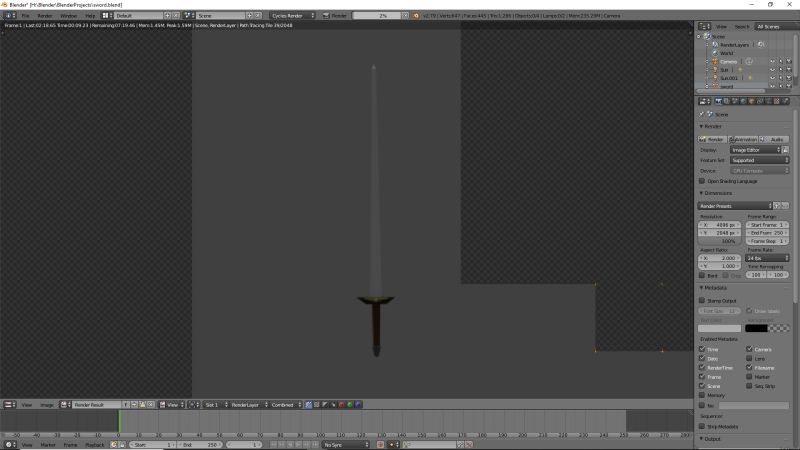Open the Render Presets dropdown
Viewport: 800px width, 450px height.
pyautogui.click(x=735, y=206)
